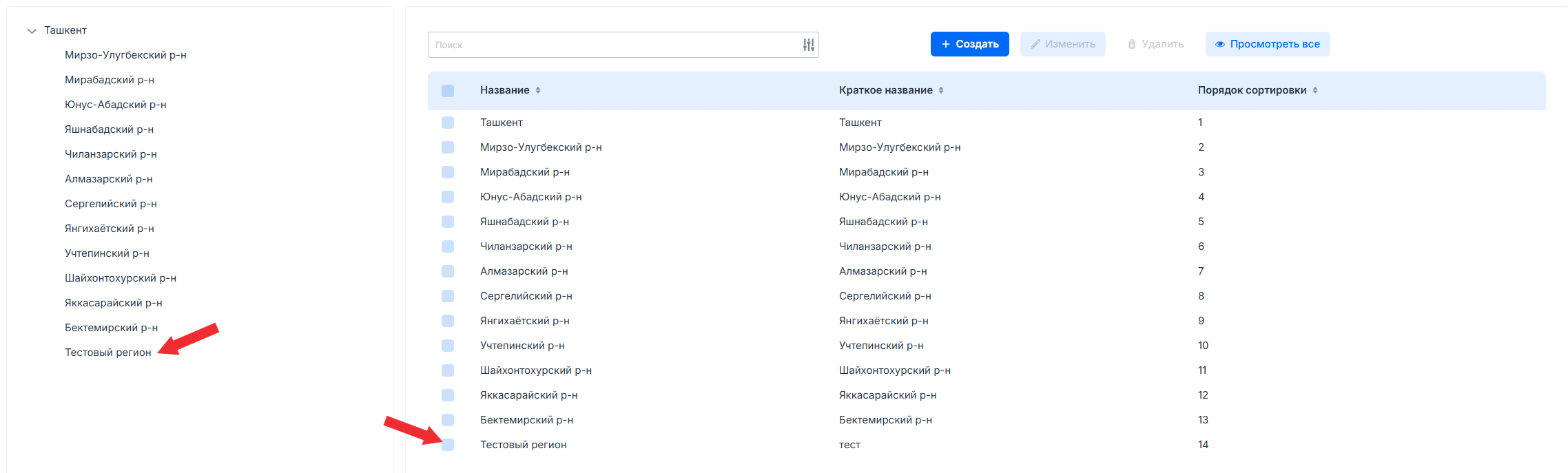Click sort order value 14
The height and width of the screenshot is (473, 1568).
1203,445
